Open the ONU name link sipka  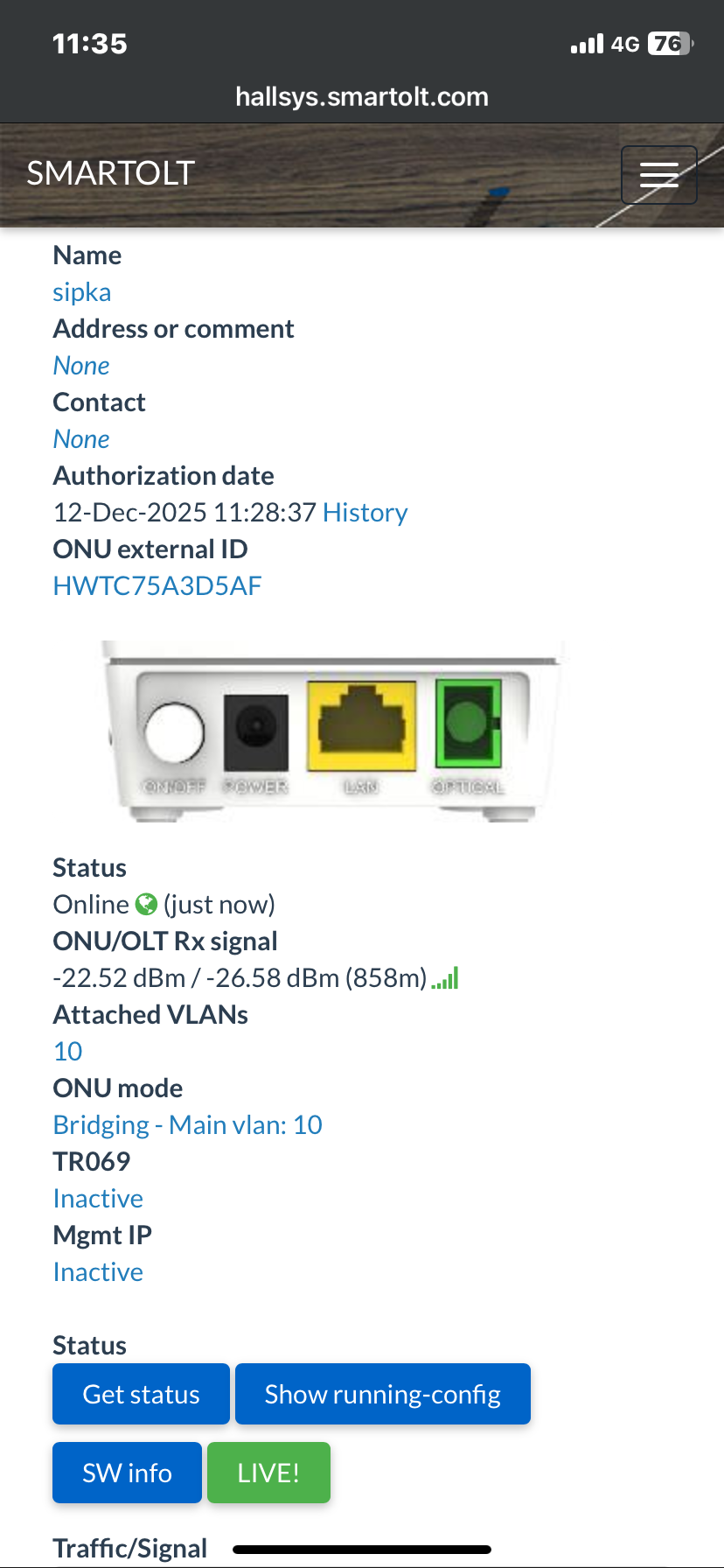coord(82,292)
